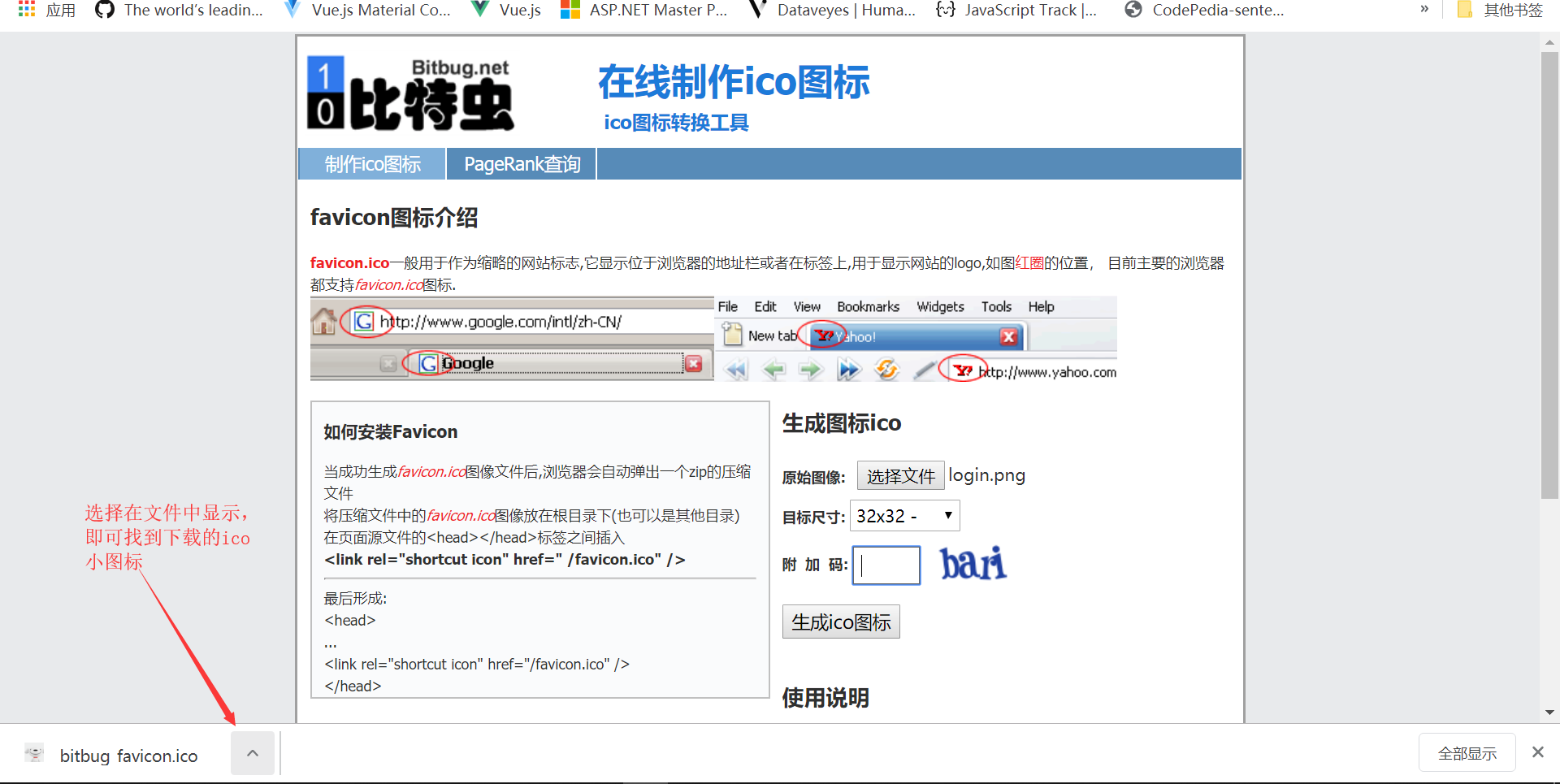Viewport: 1560px width, 784px height.
Task: Click the 应用 apps icon
Action: [x=26, y=10]
